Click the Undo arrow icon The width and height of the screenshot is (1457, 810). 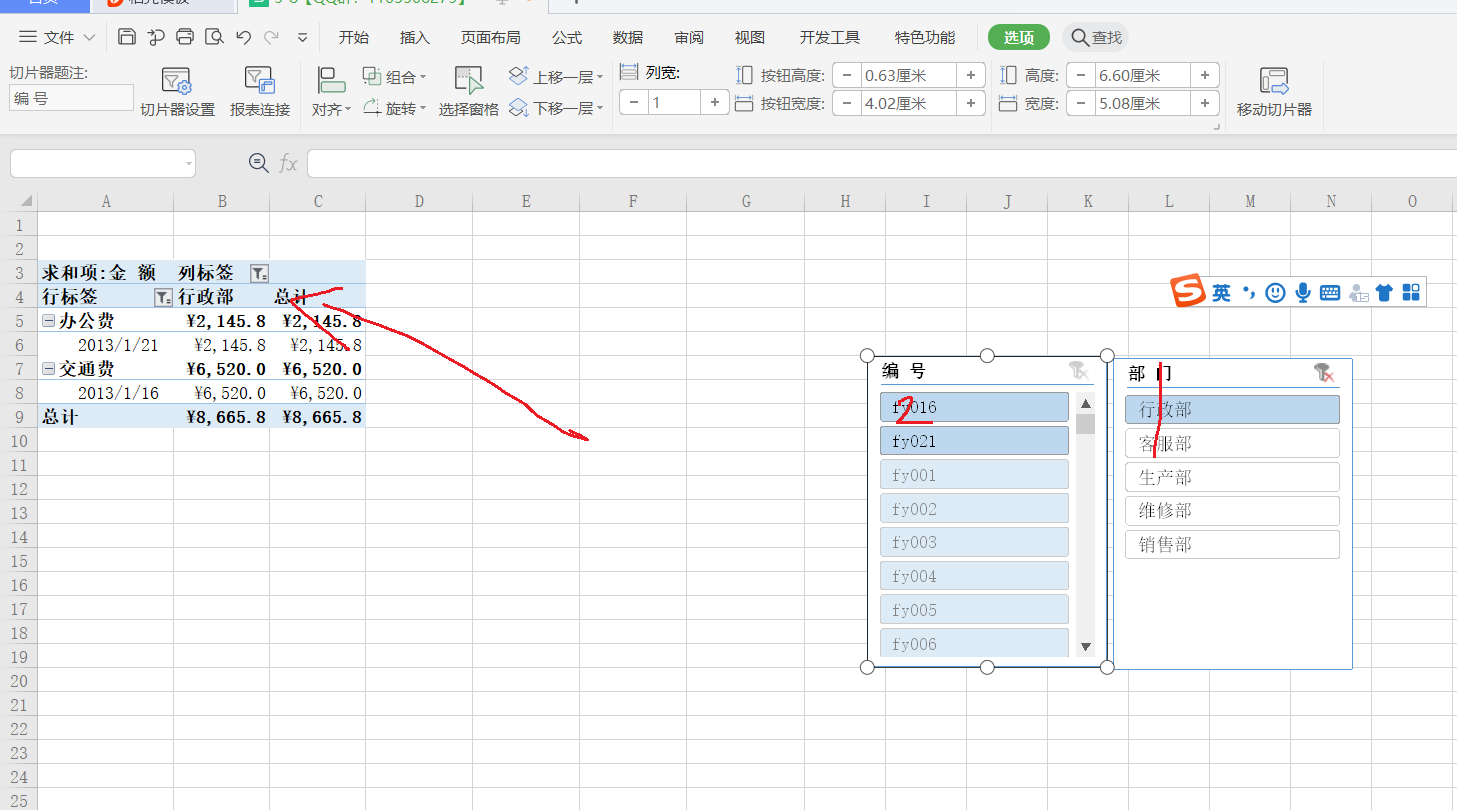pos(243,38)
